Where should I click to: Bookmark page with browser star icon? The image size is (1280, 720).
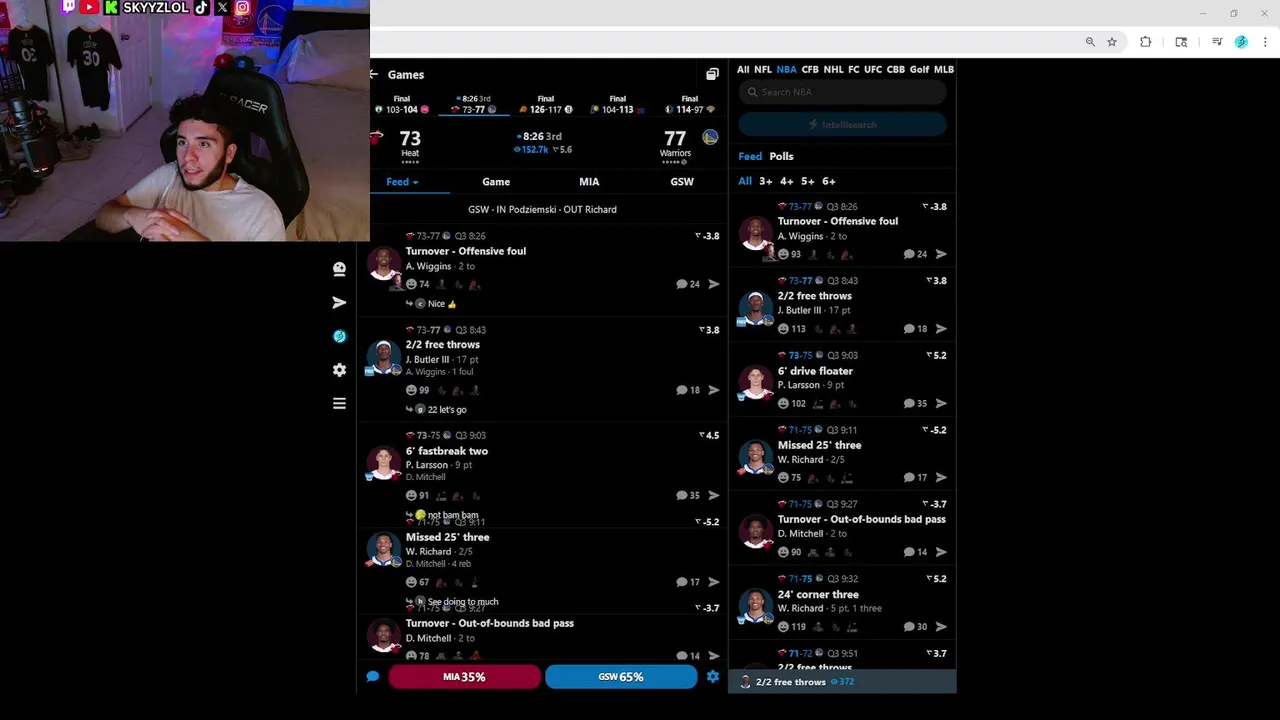click(x=1112, y=42)
